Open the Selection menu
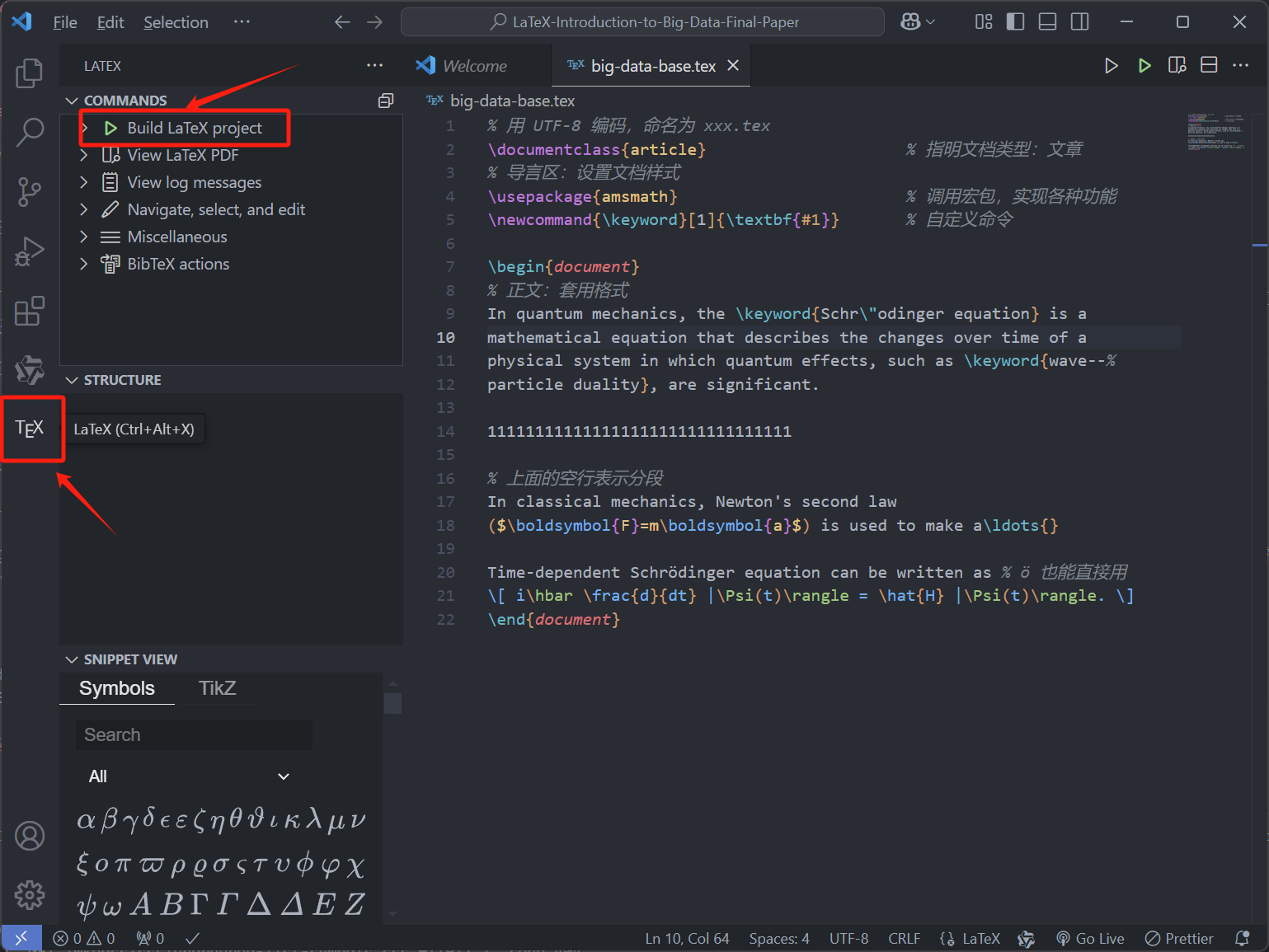1269x952 pixels. 176,22
